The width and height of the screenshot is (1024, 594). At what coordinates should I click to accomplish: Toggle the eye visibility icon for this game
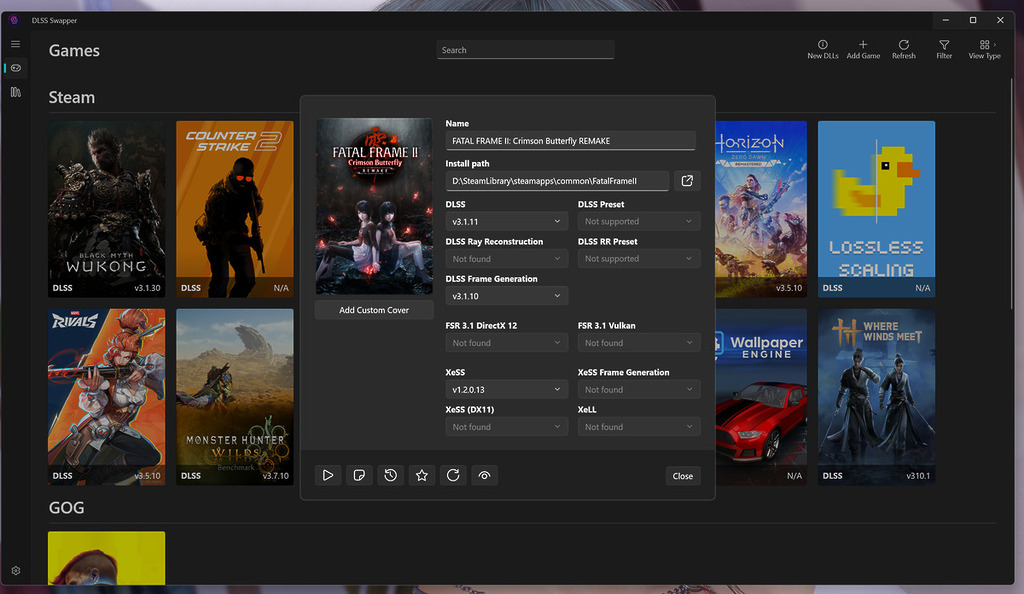(484, 476)
